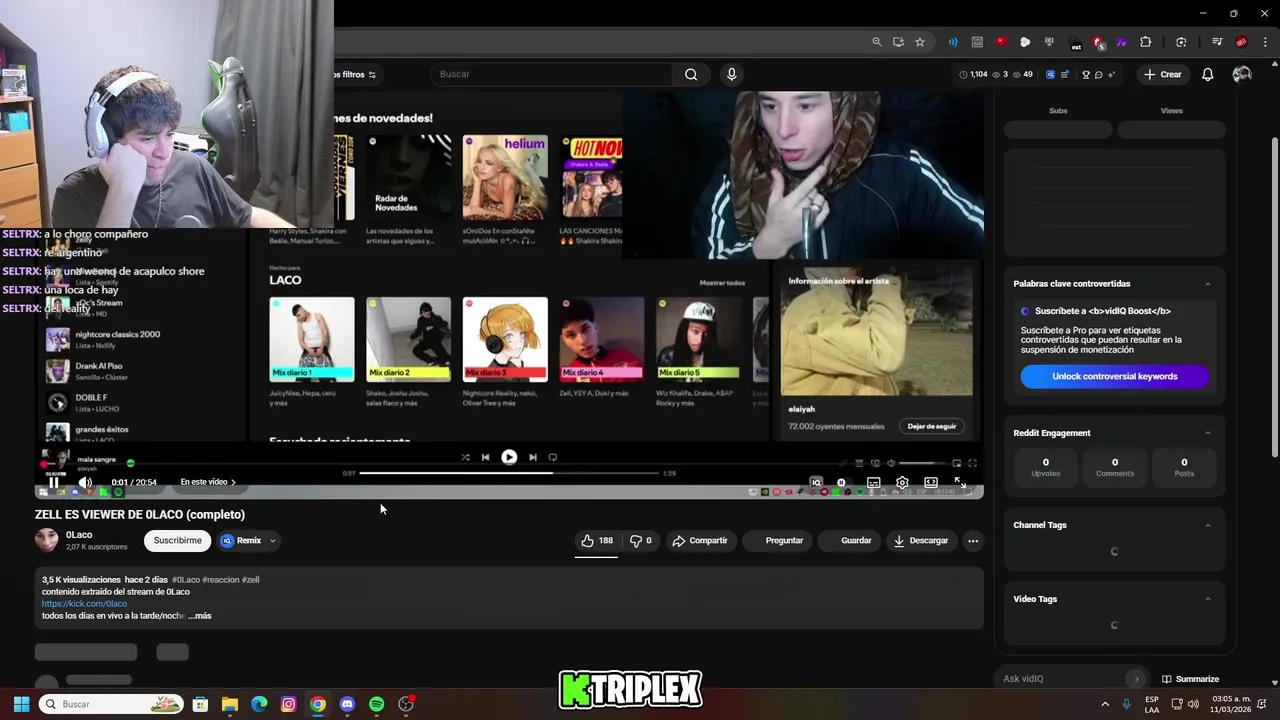Open Chrome extensions puzzle icon
This screenshot has height=720, width=1280.
coord(1145,42)
